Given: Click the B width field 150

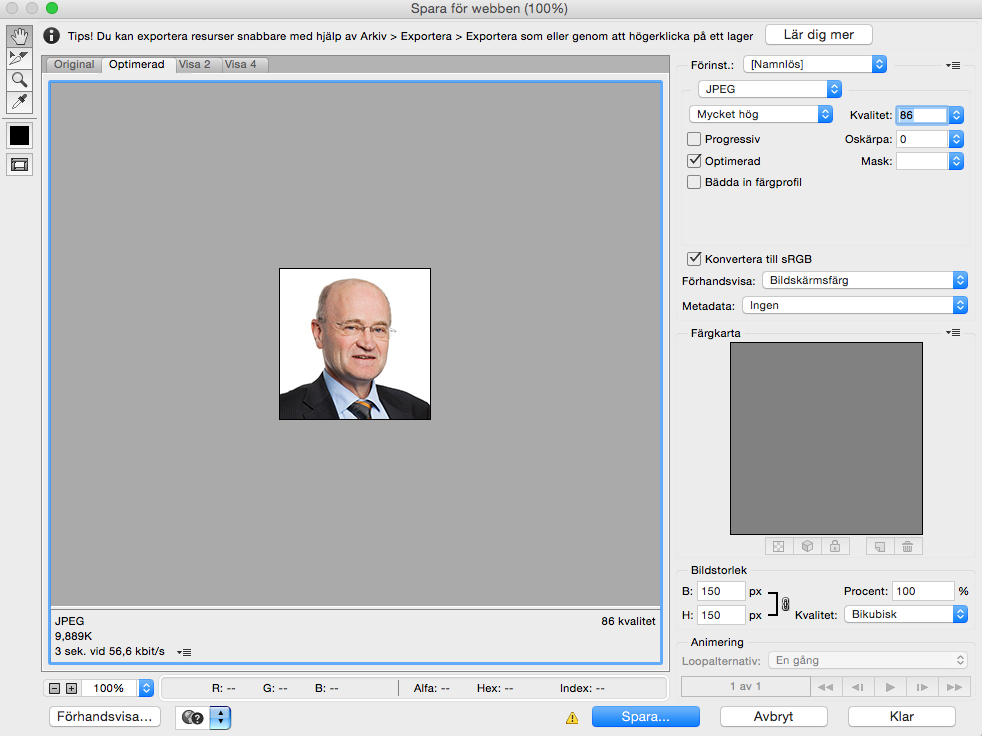Looking at the screenshot, I should coord(721,591).
